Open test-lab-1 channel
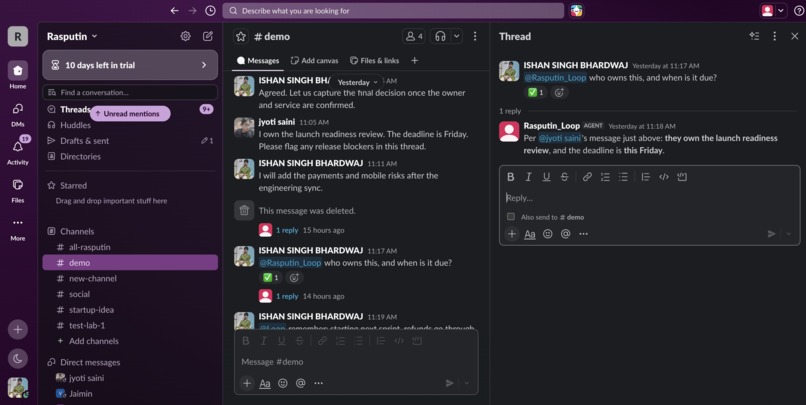Viewport: 806px width, 405px height. (x=130, y=325)
